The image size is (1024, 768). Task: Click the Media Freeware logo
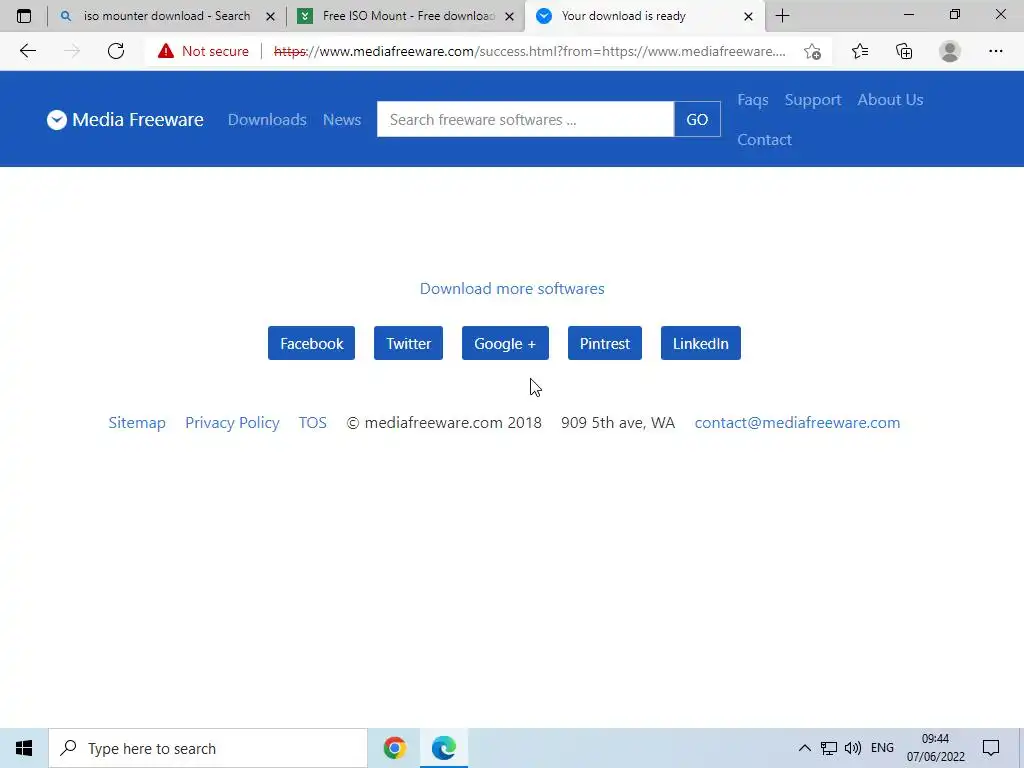point(125,120)
